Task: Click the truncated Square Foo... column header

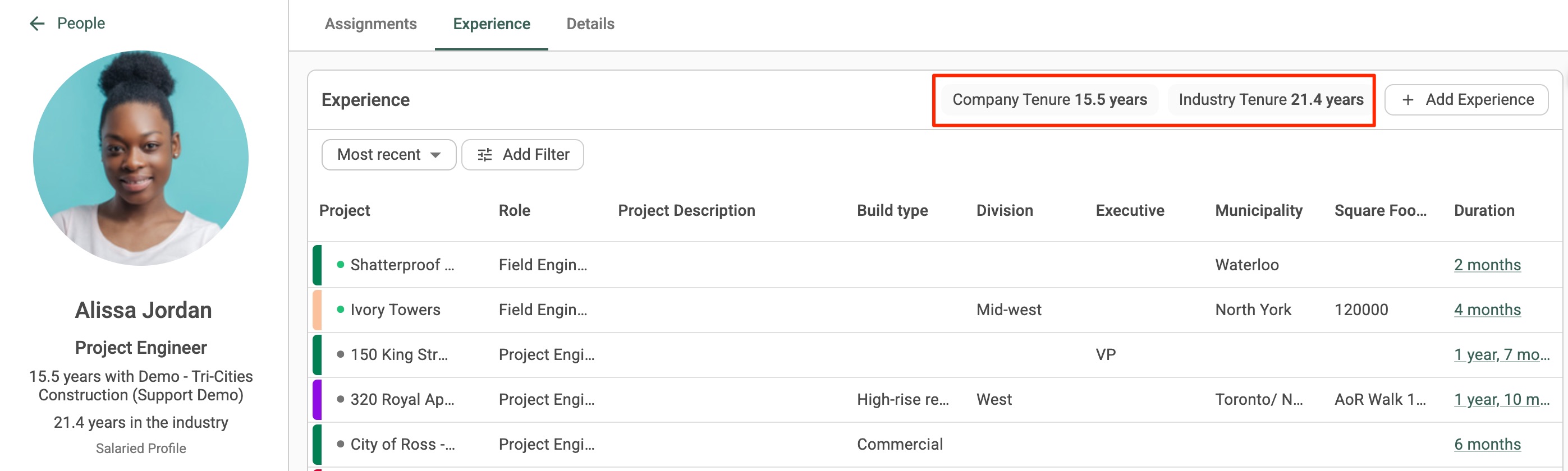Action: (x=1380, y=211)
